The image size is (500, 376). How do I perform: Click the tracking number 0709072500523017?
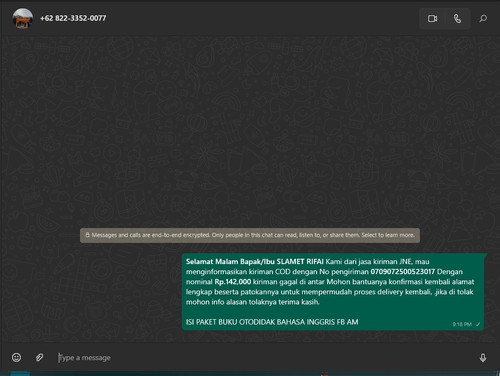[403, 272]
